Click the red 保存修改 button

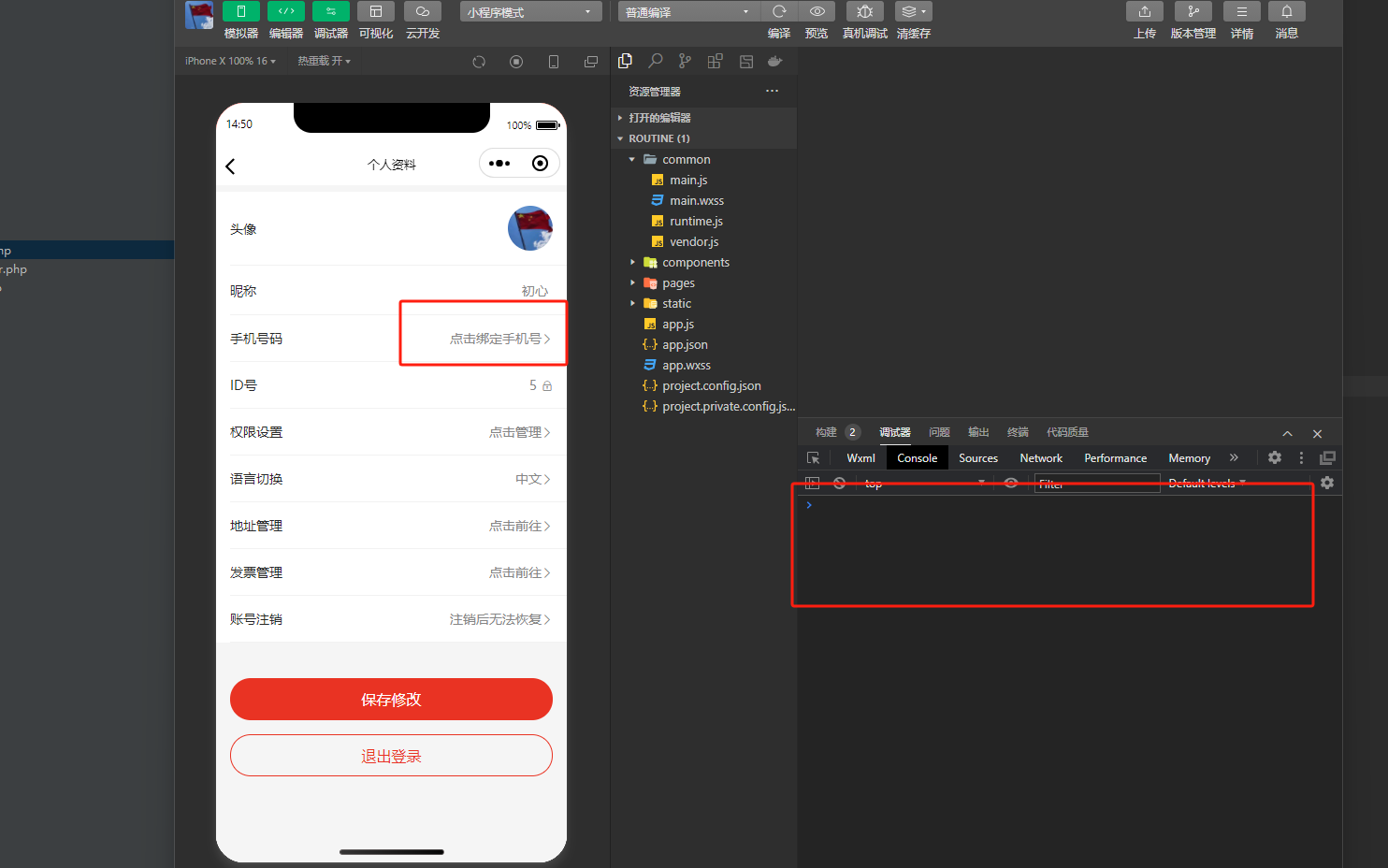[391, 700]
